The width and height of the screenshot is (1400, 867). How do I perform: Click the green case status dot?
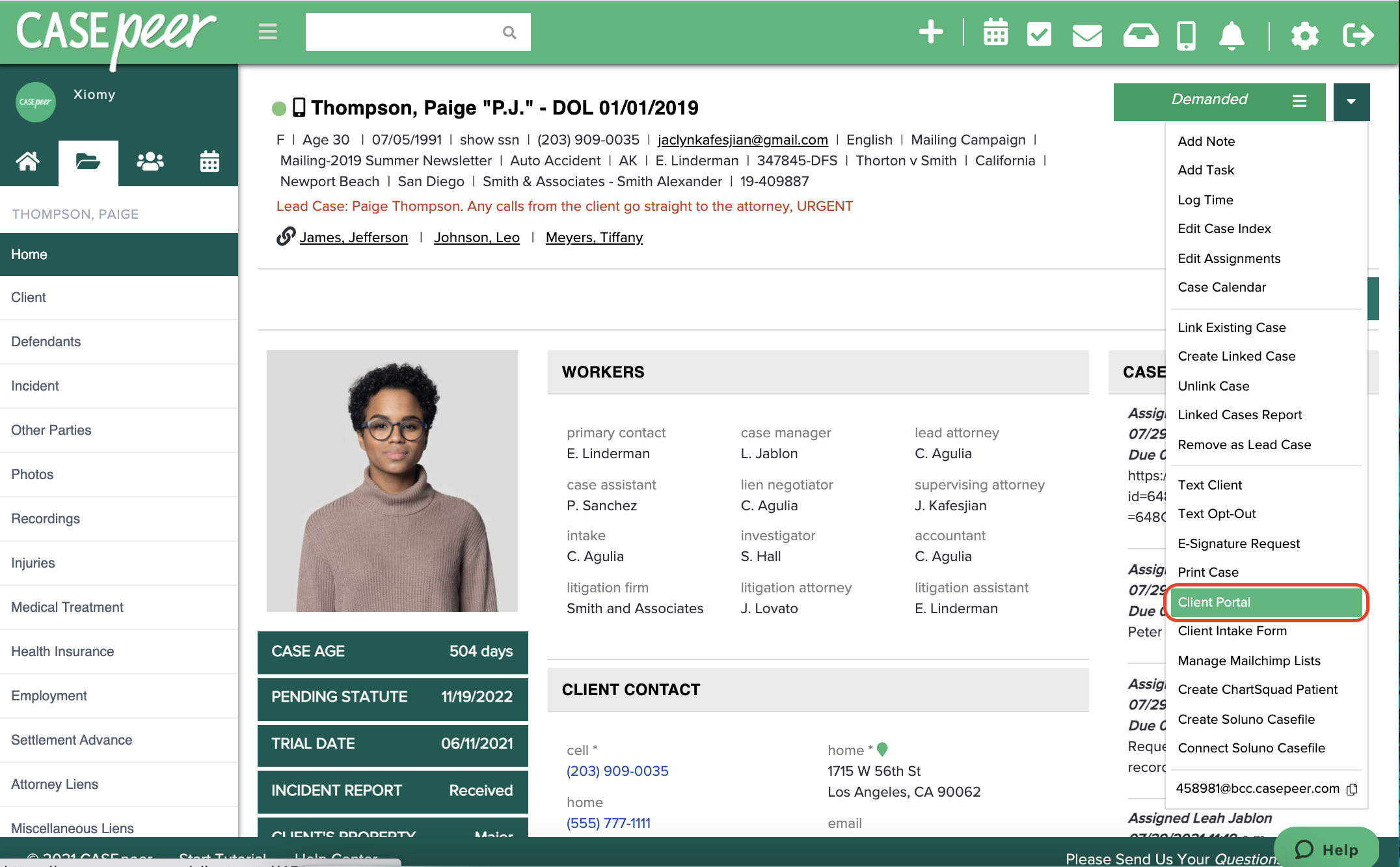pos(279,108)
